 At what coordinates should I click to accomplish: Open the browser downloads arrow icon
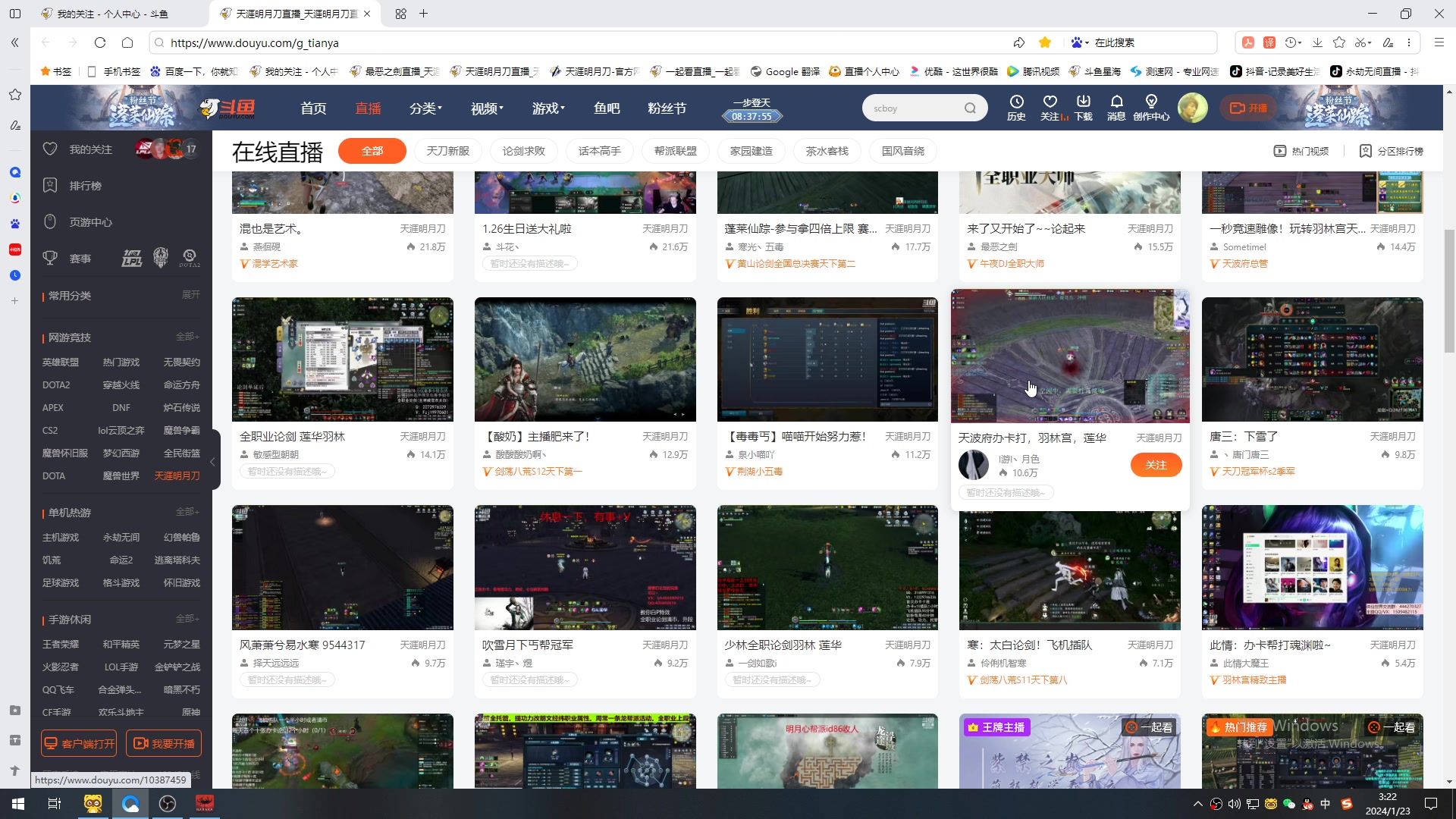coord(1318,42)
